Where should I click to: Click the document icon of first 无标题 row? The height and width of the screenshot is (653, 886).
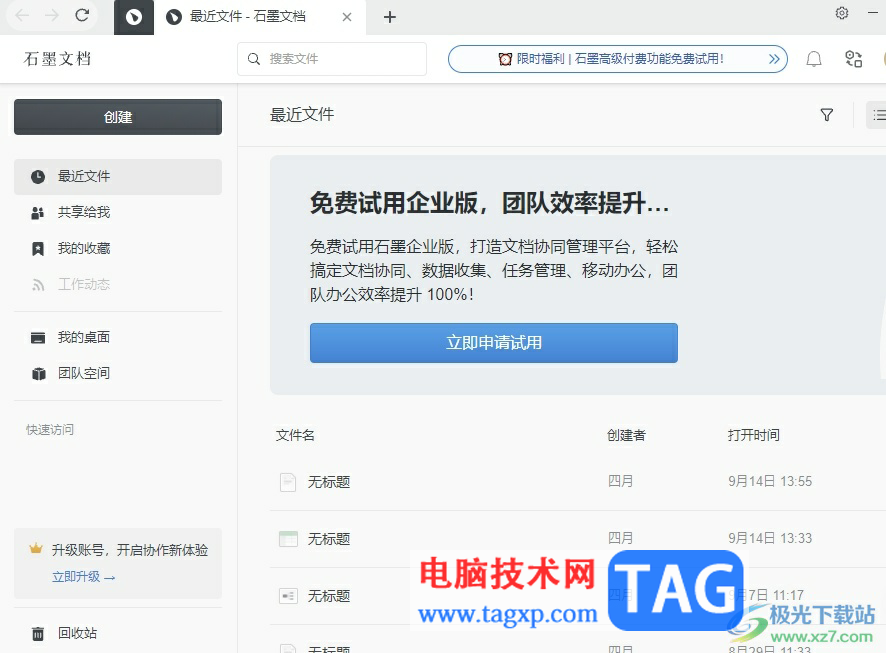(x=288, y=482)
